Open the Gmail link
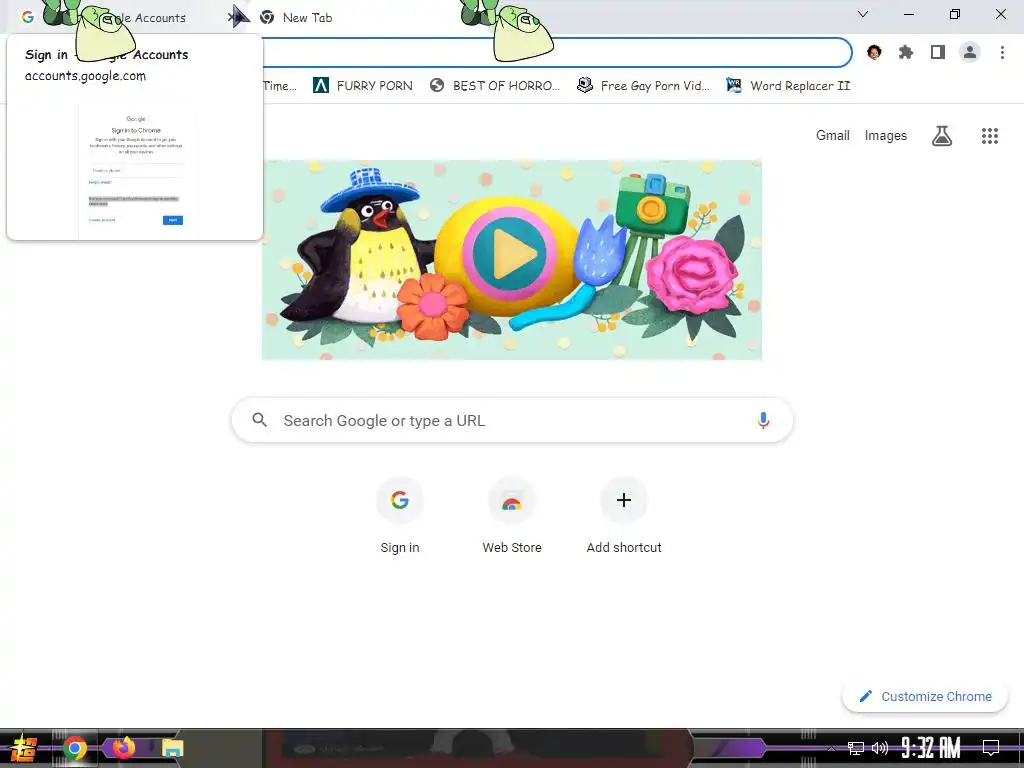This screenshot has width=1024, height=768. [x=833, y=135]
